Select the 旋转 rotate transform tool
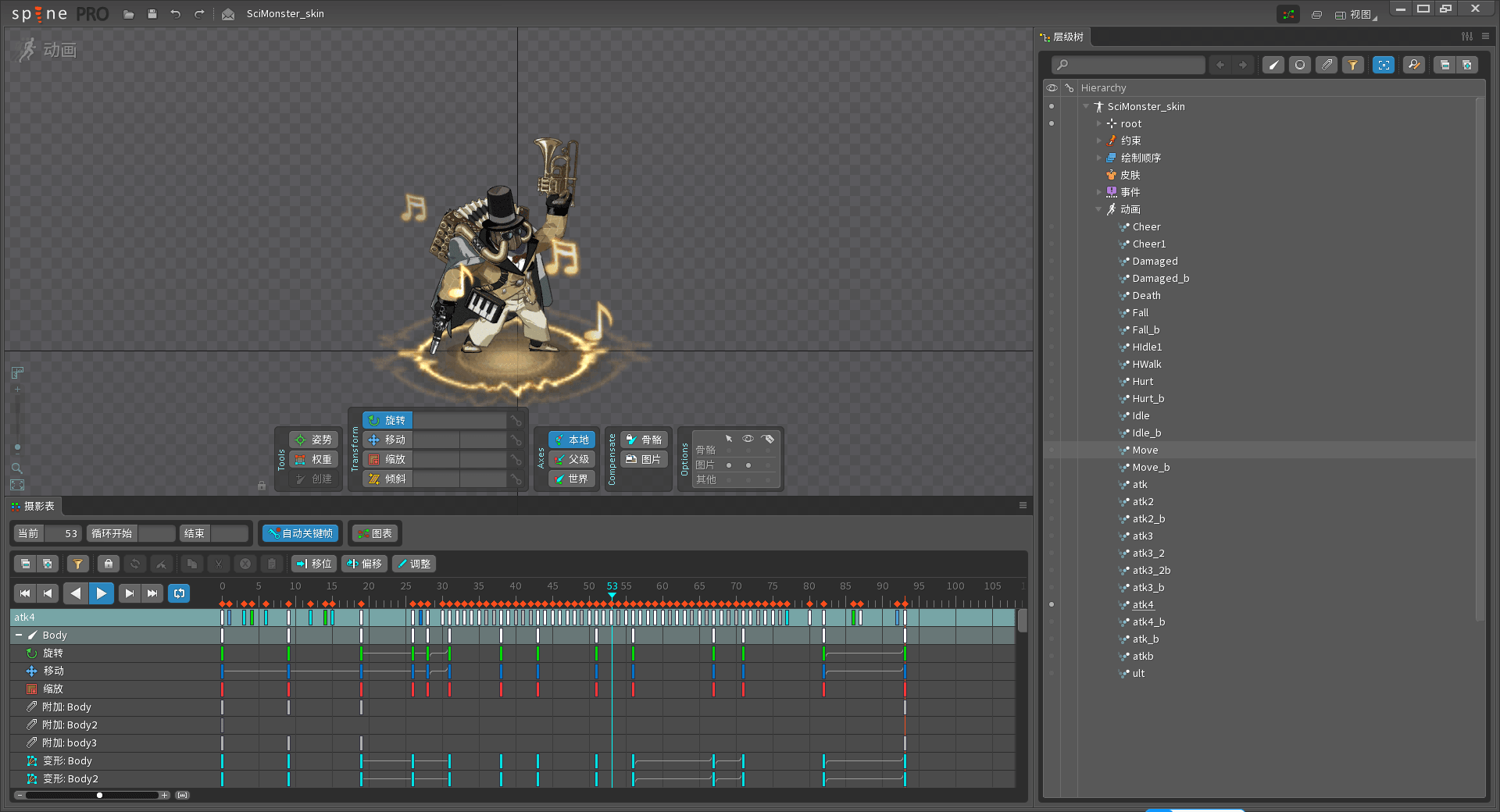 387,420
